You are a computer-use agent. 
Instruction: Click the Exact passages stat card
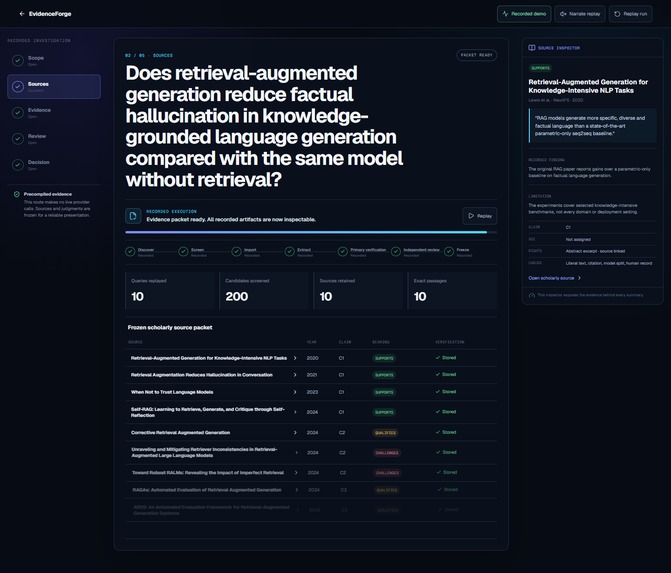click(452, 291)
